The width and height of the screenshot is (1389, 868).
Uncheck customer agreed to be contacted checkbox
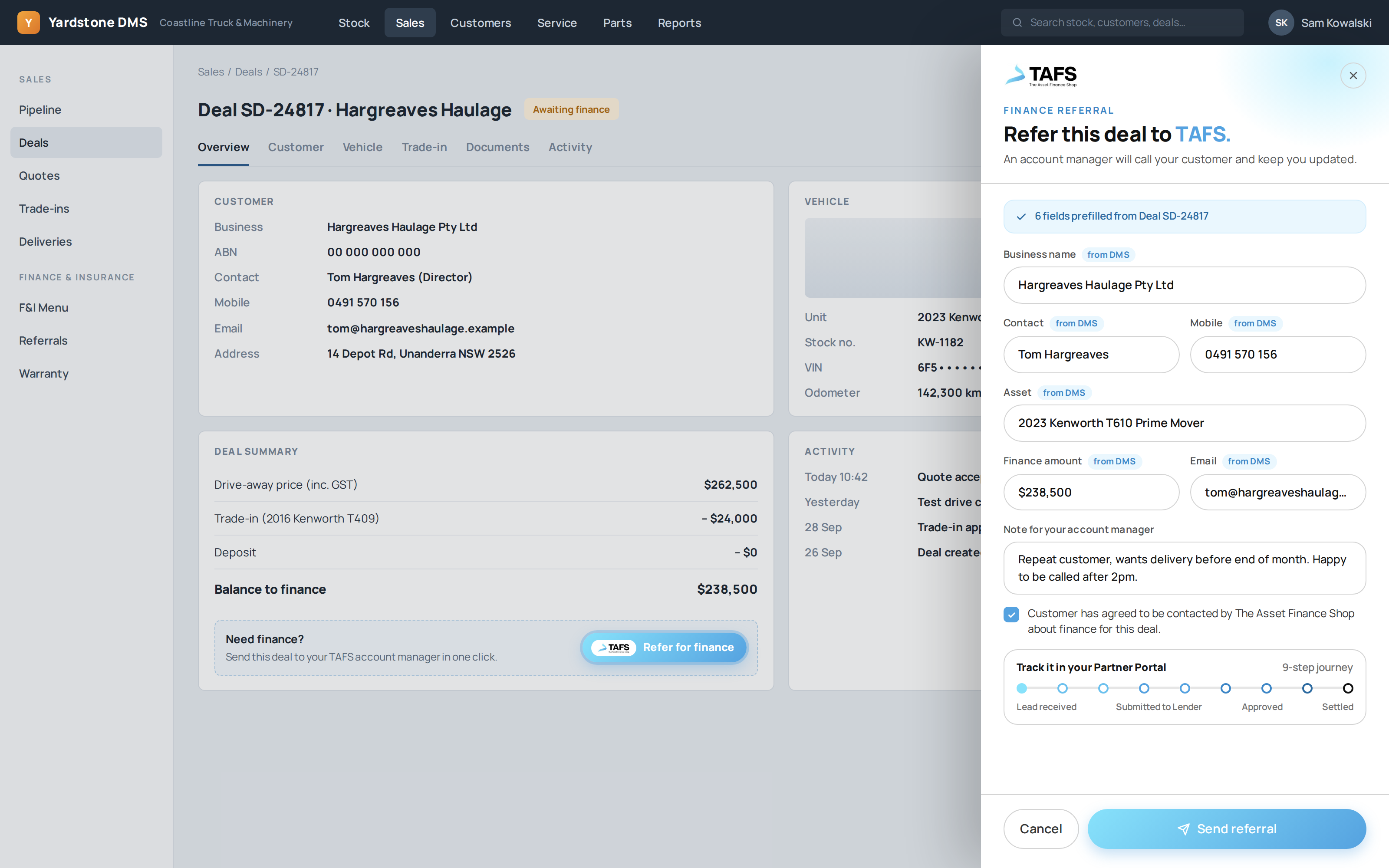[1011, 614]
